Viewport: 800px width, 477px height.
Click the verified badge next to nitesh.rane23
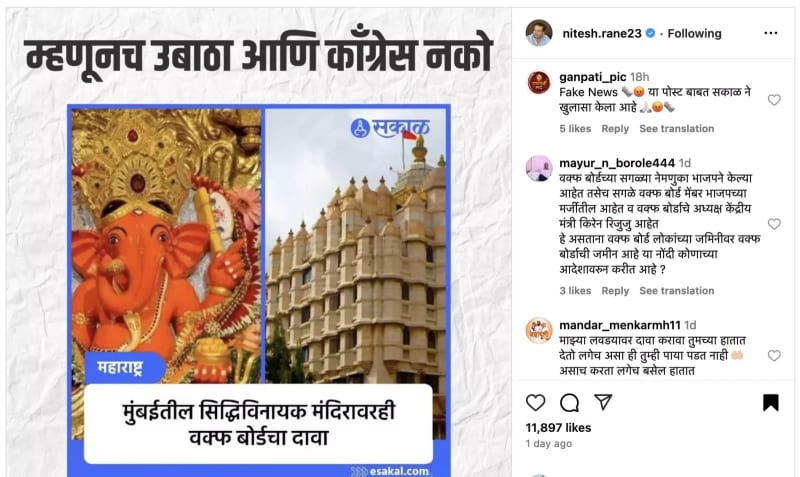[x=650, y=33]
